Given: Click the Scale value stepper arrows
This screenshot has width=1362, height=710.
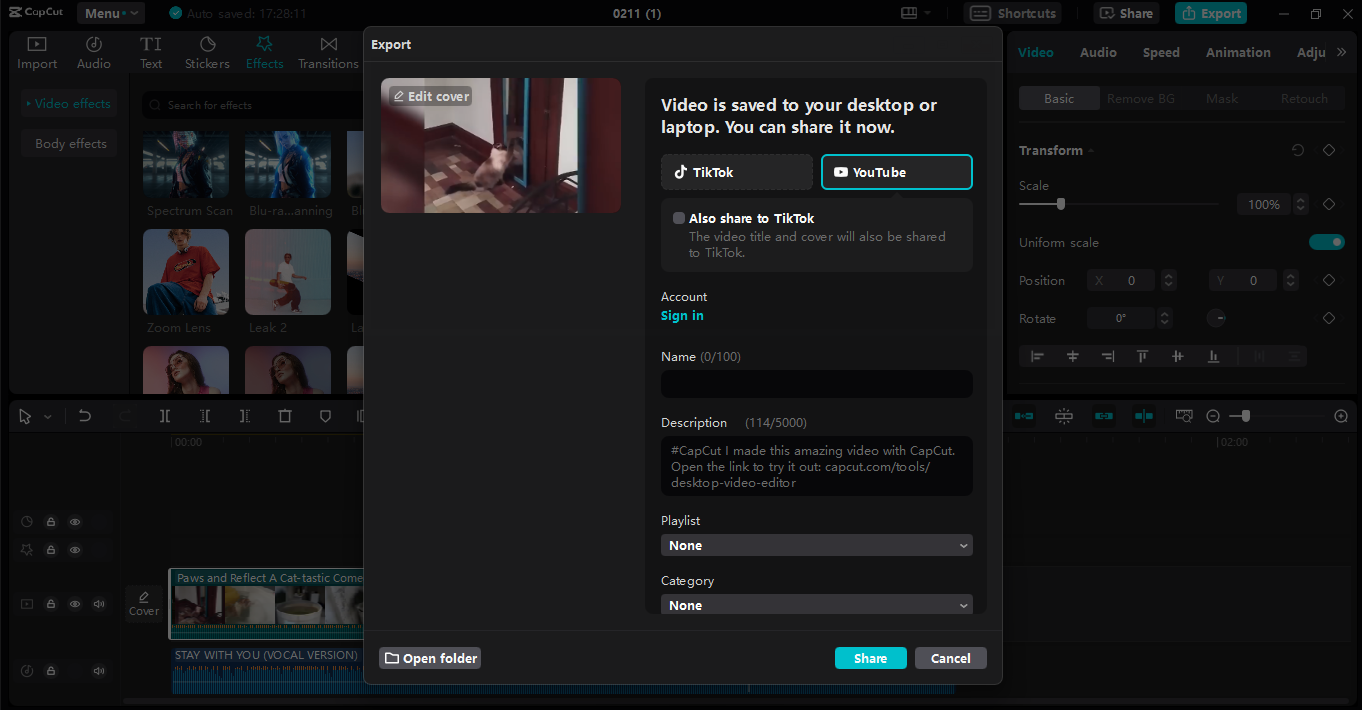Looking at the screenshot, I should click(1301, 204).
